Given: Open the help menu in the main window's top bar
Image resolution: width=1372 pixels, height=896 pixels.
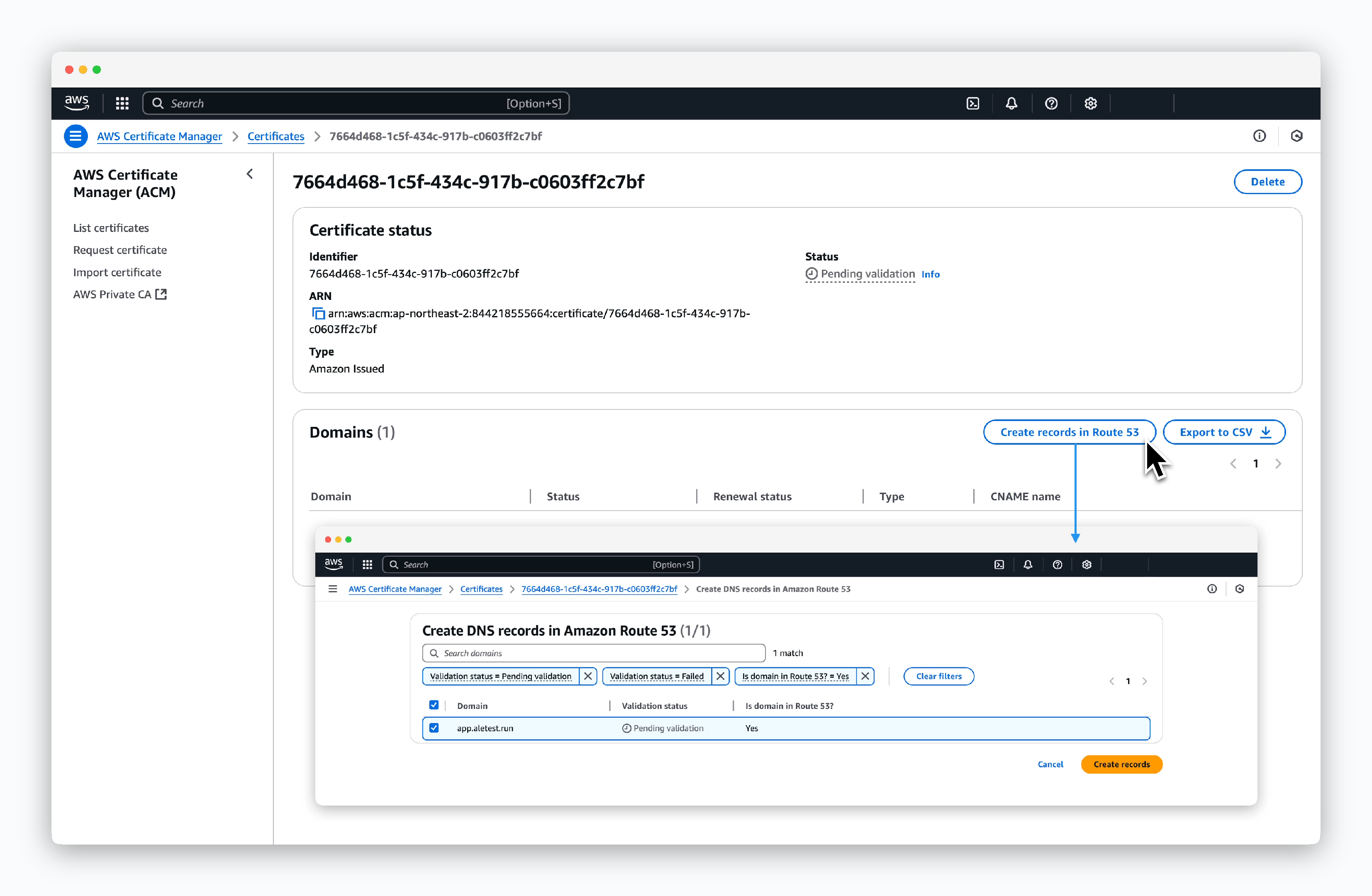Looking at the screenshot, I should click(1051, 103).
